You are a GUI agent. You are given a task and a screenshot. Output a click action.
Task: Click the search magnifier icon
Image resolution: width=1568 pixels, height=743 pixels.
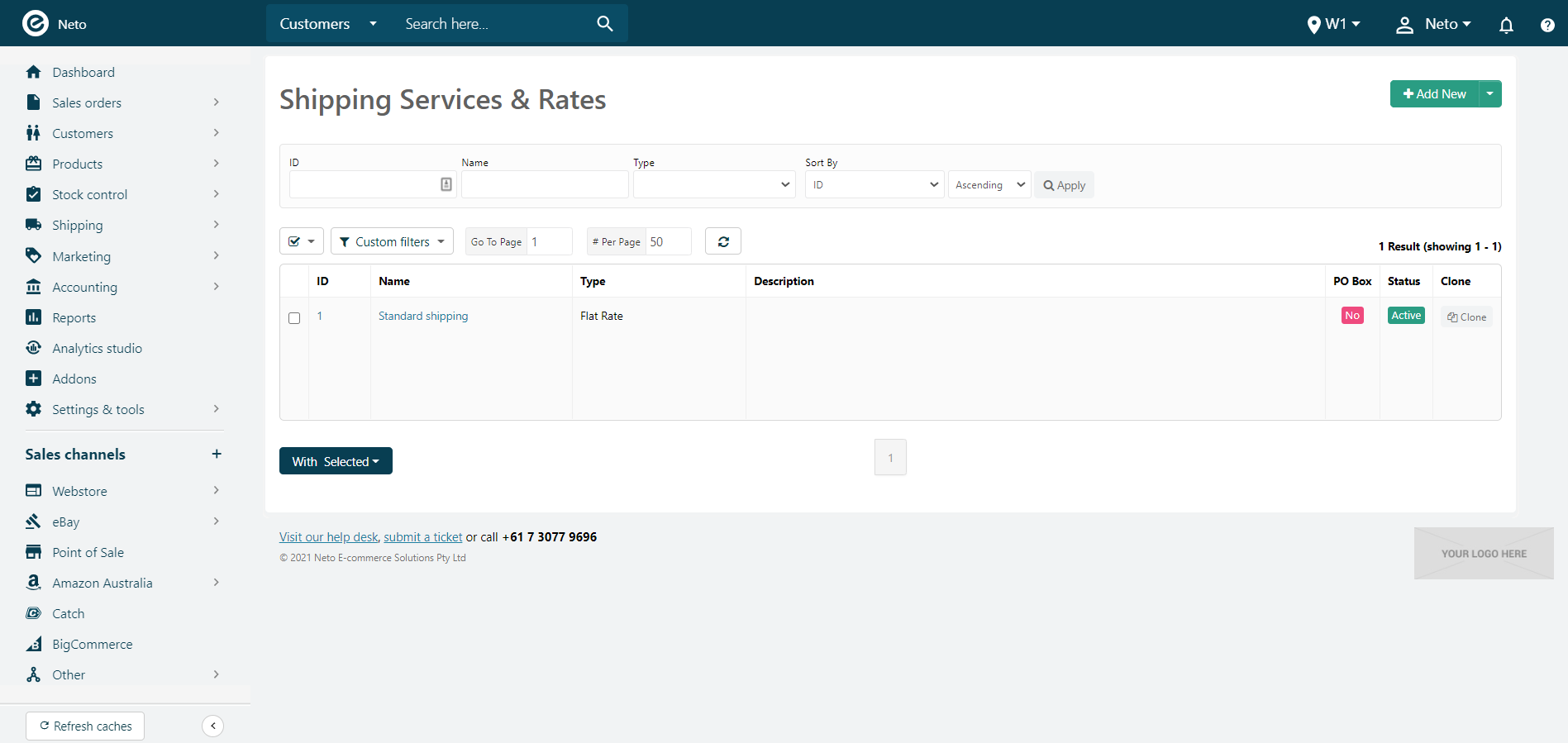[605, 24]
